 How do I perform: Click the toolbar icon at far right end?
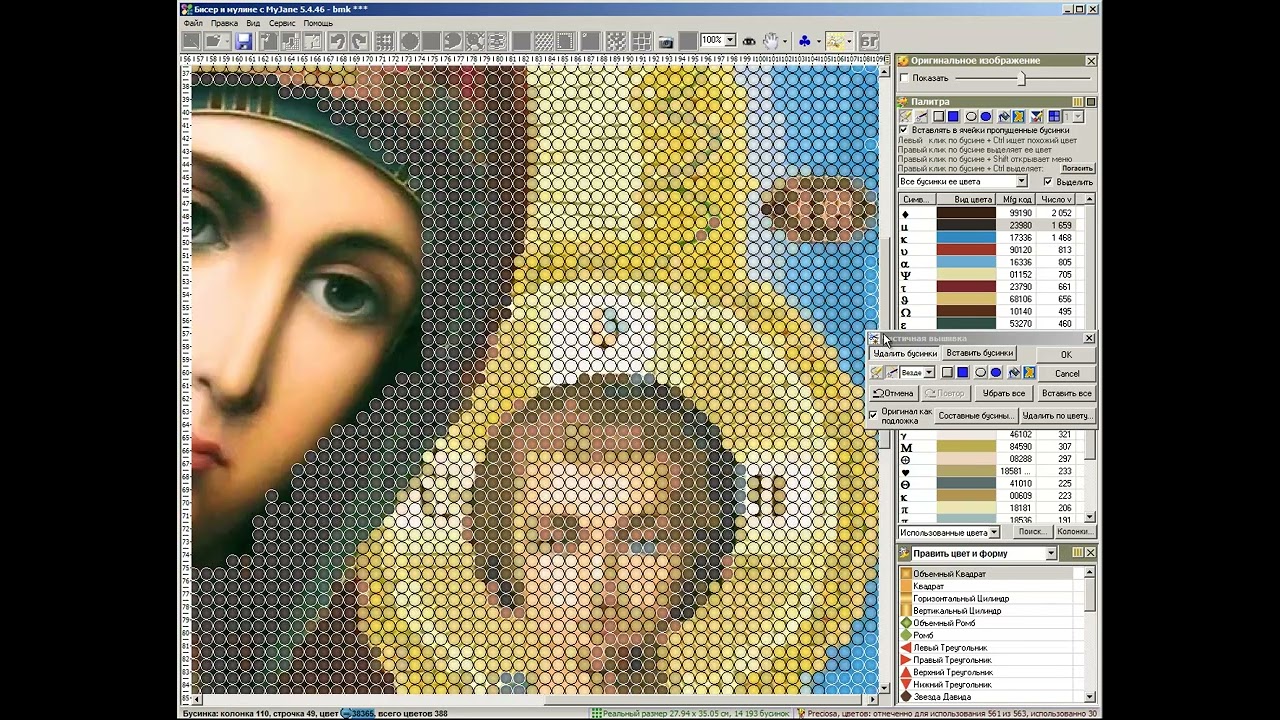[868, 41]
